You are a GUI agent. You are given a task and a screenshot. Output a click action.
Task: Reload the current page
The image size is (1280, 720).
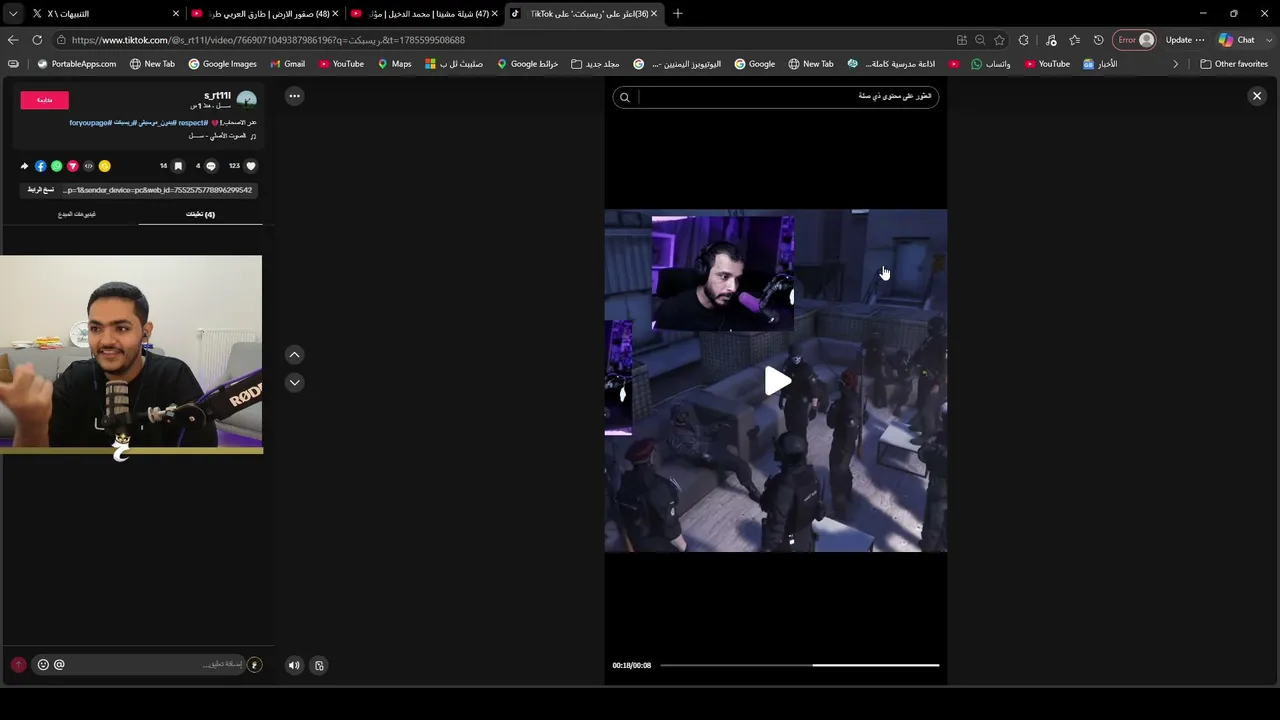37,40
